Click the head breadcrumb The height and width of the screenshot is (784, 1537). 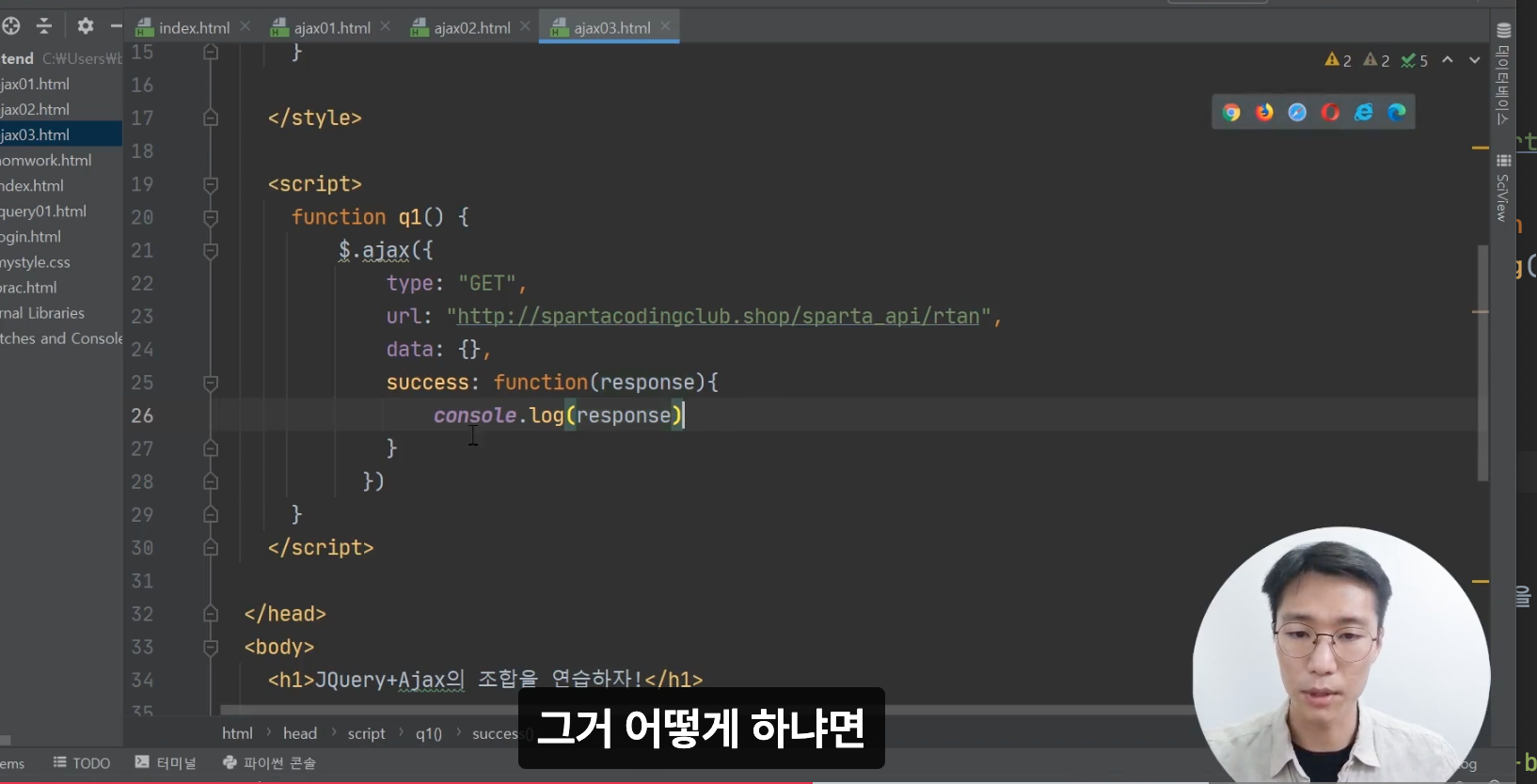pyautogui.click(x=300, y=733)
